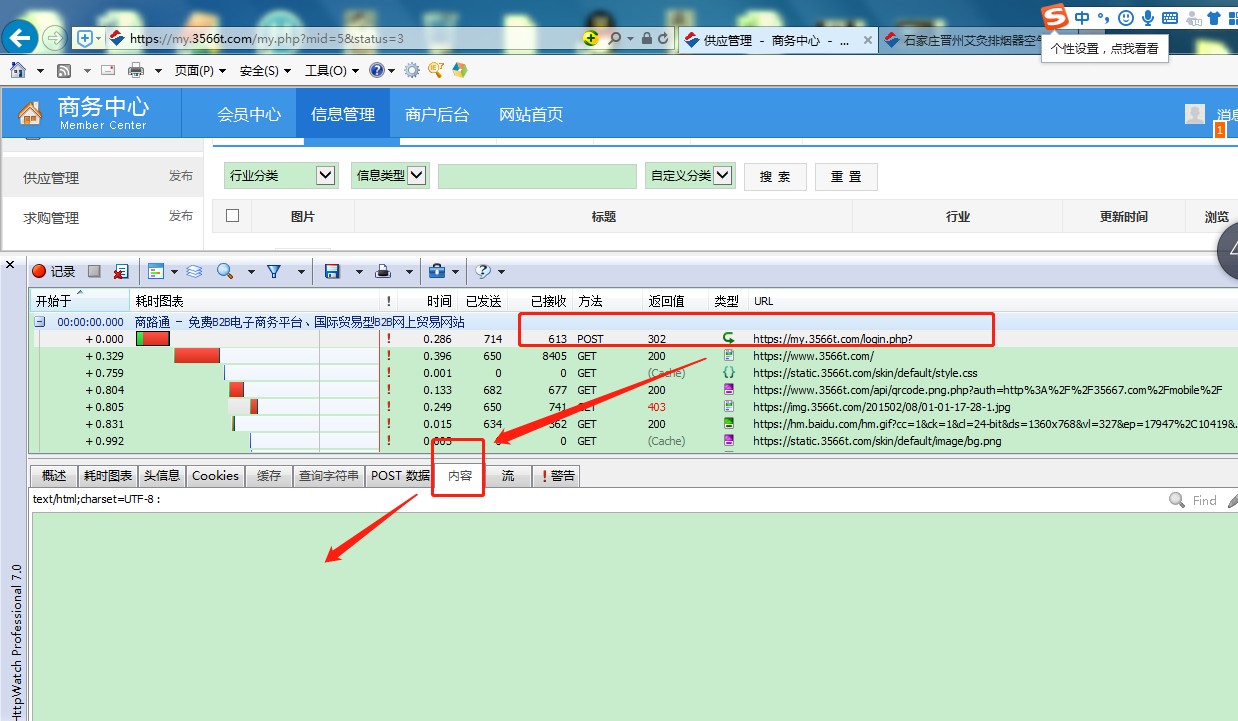Open the HttpWatch filter funnel icon
Viewport: 1238px width, 721px height.
pyautogui.click(x=273, y=271)
